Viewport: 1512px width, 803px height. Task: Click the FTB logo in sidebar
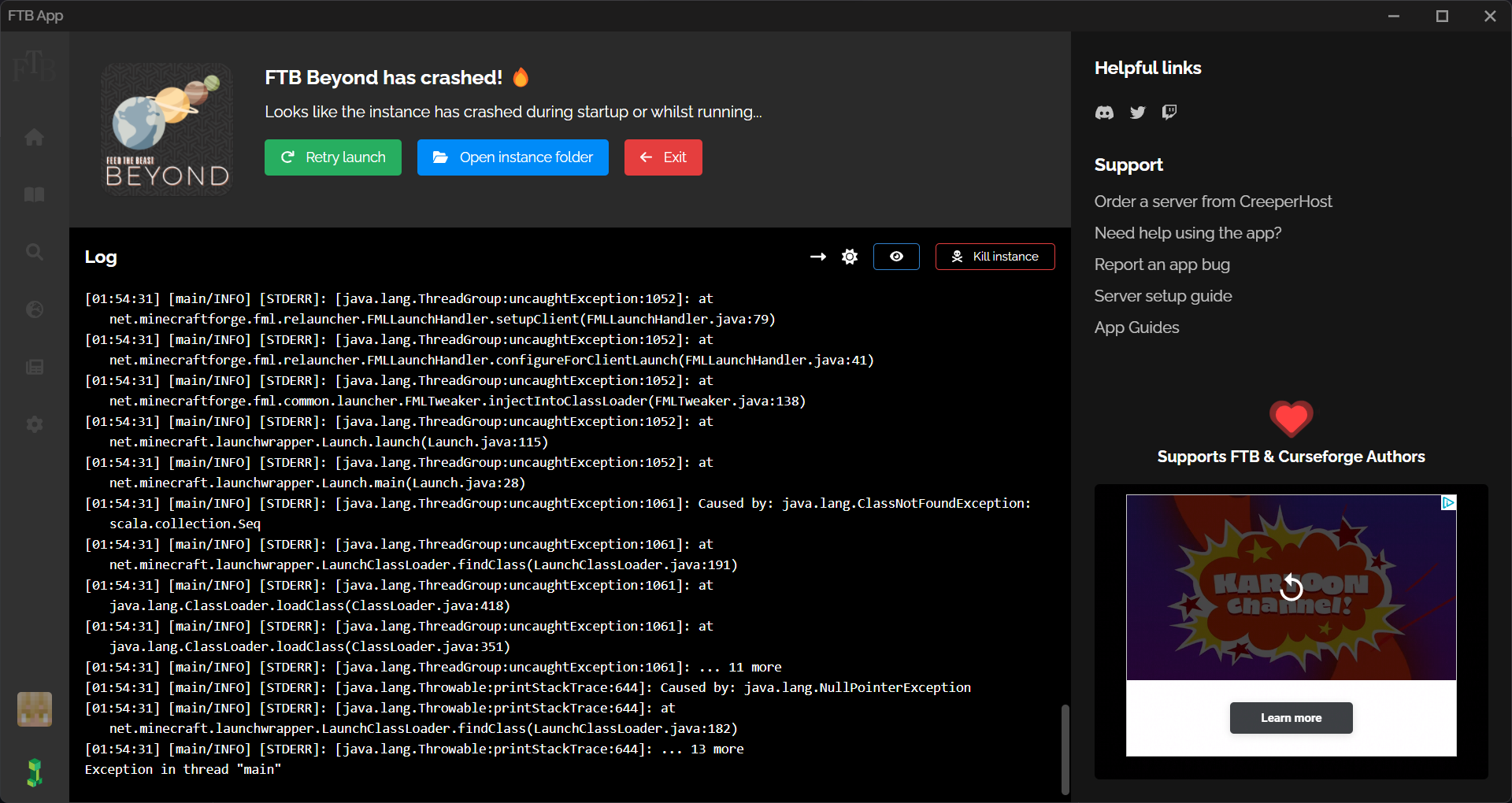click(x=34, y=66)
